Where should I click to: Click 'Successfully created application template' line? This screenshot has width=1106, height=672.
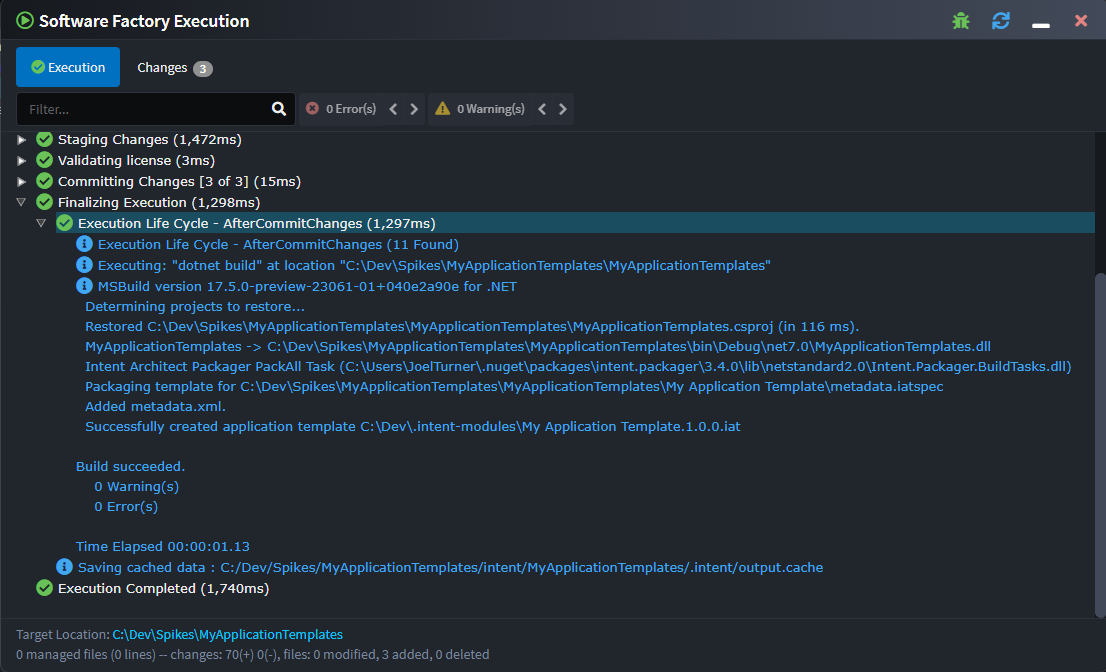(x=413, y=427)
